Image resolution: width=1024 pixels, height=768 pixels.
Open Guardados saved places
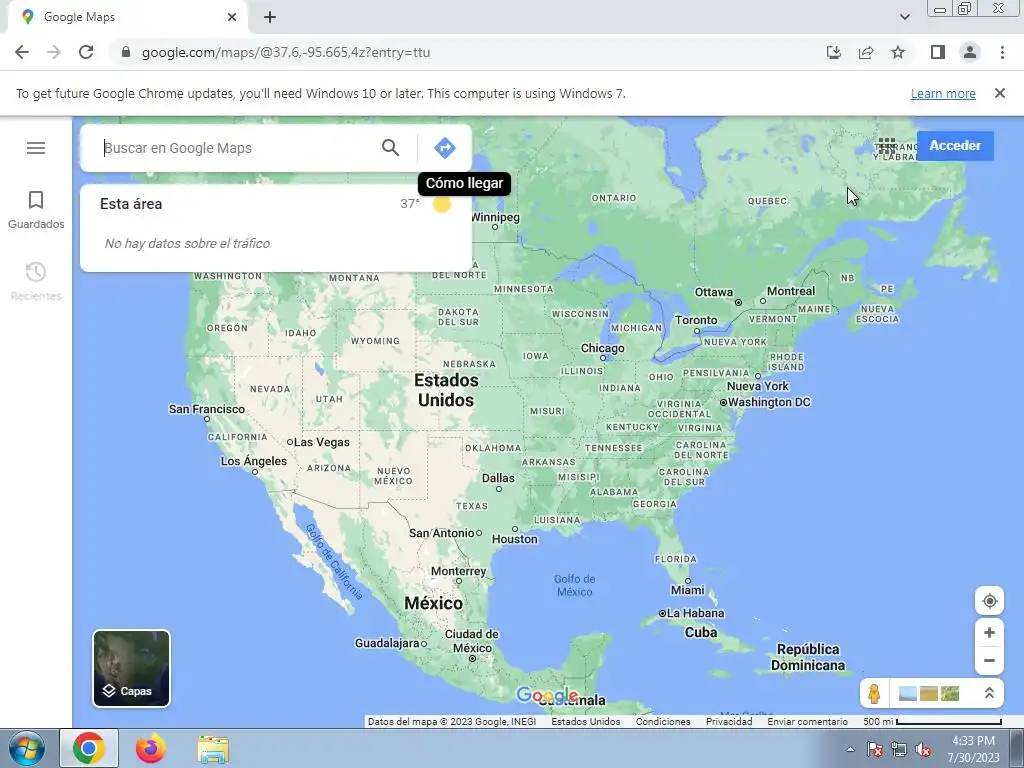[36, 210]
